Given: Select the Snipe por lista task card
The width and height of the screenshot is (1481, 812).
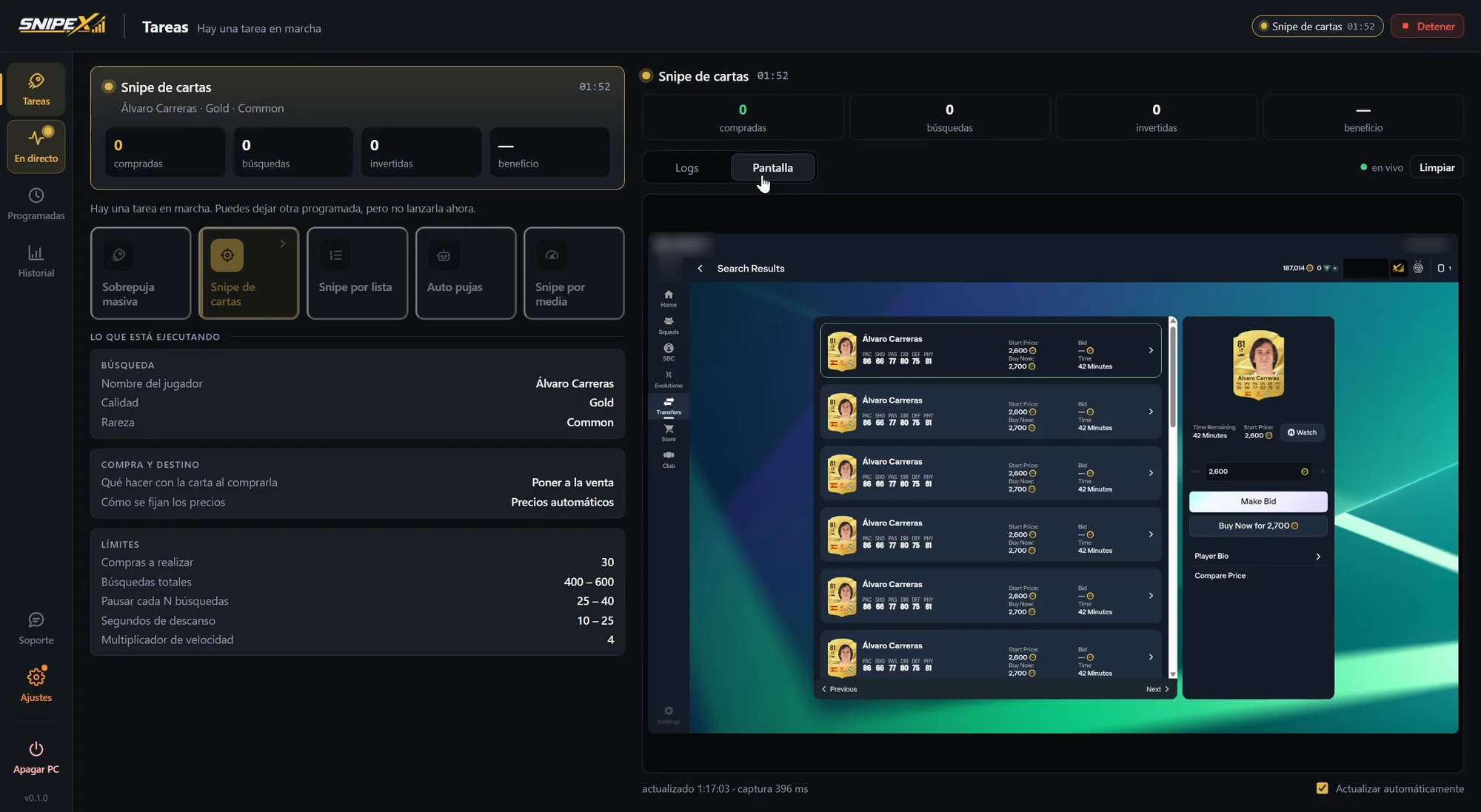Looking at the screenshot, I should coord(357,273).
